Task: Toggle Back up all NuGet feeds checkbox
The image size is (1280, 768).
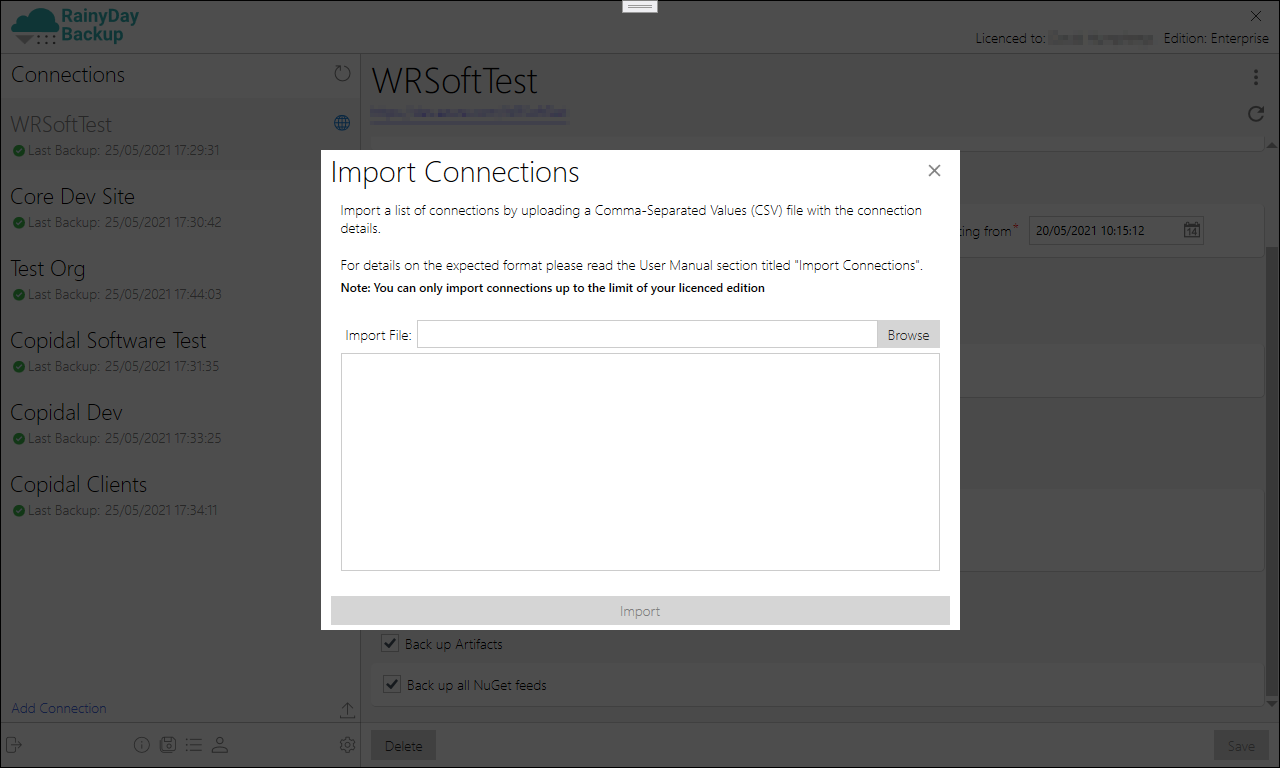Action: pos(393,685)
